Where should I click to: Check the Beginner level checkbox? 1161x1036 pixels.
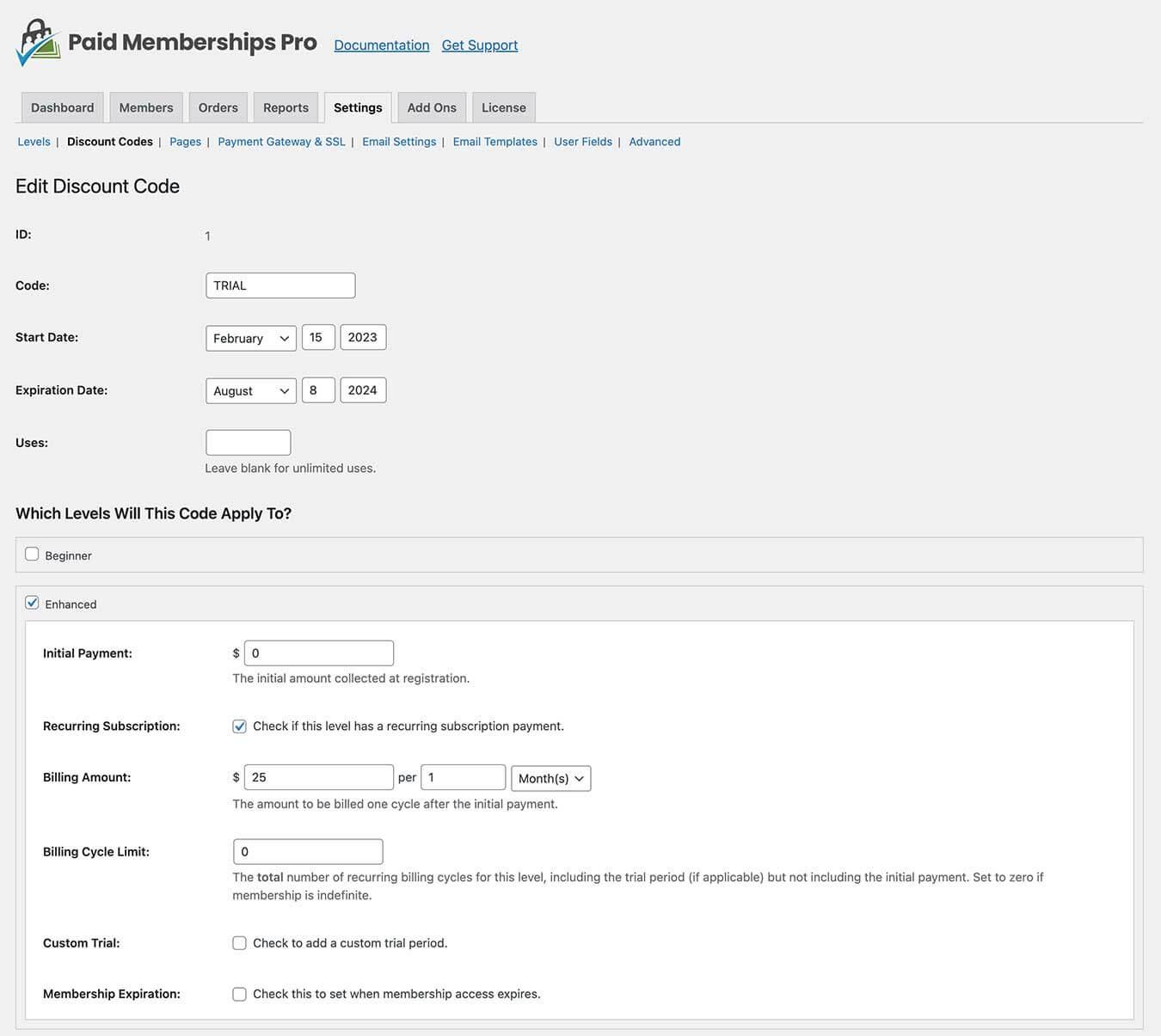tap(32, 555)
